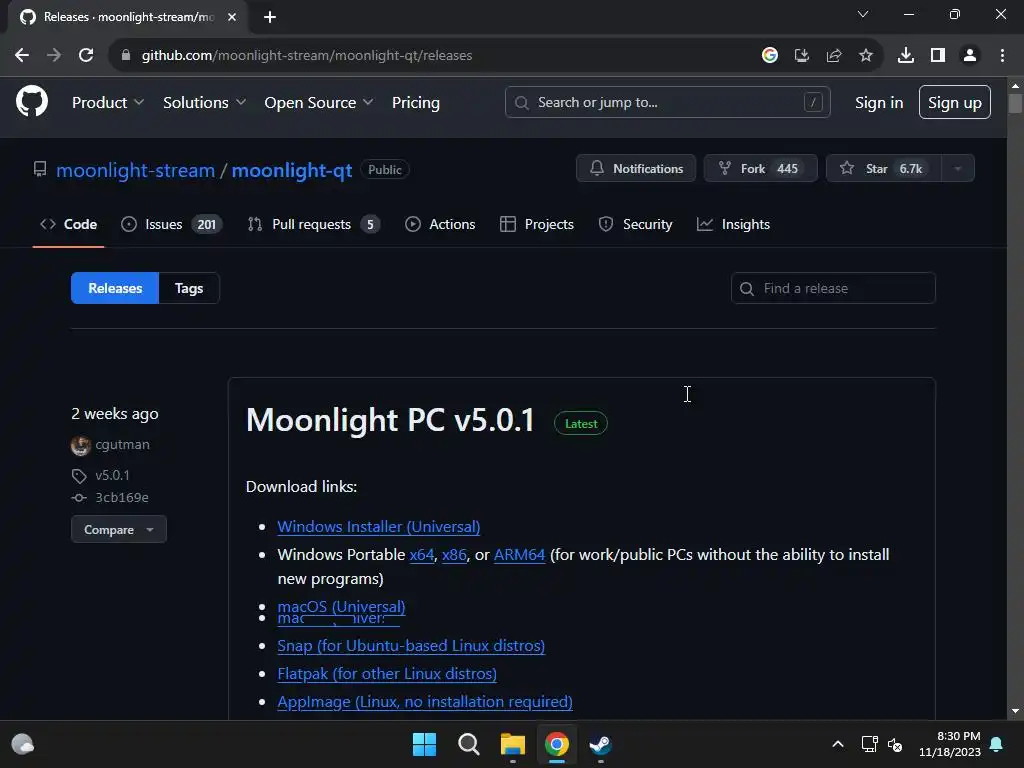Open Chrome profile icon
The width and height of the screenshot is (1024, 768).
tap(970, 56)
